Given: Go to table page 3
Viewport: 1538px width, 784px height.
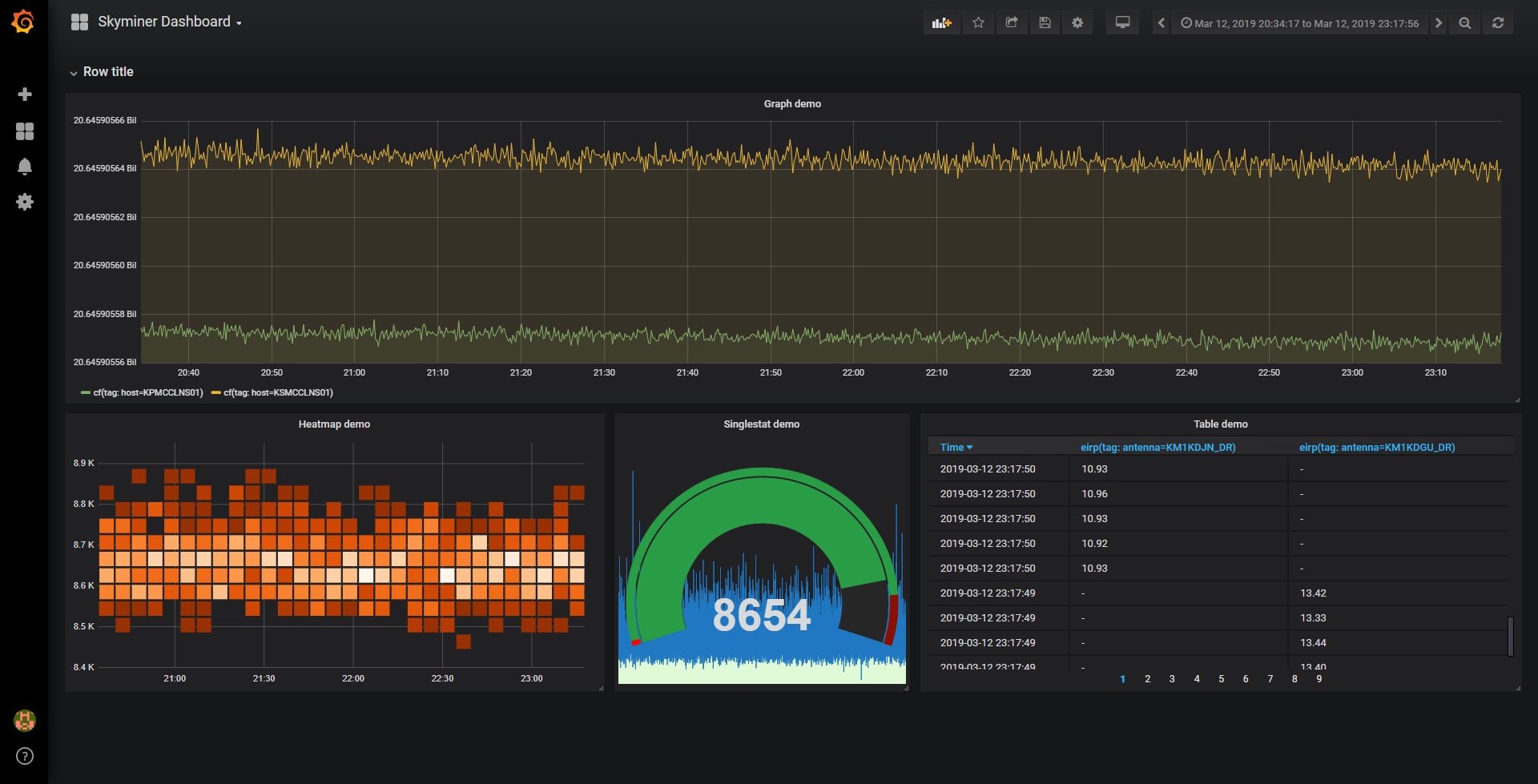Looking at the screenshot, I should pos(1172,679).
